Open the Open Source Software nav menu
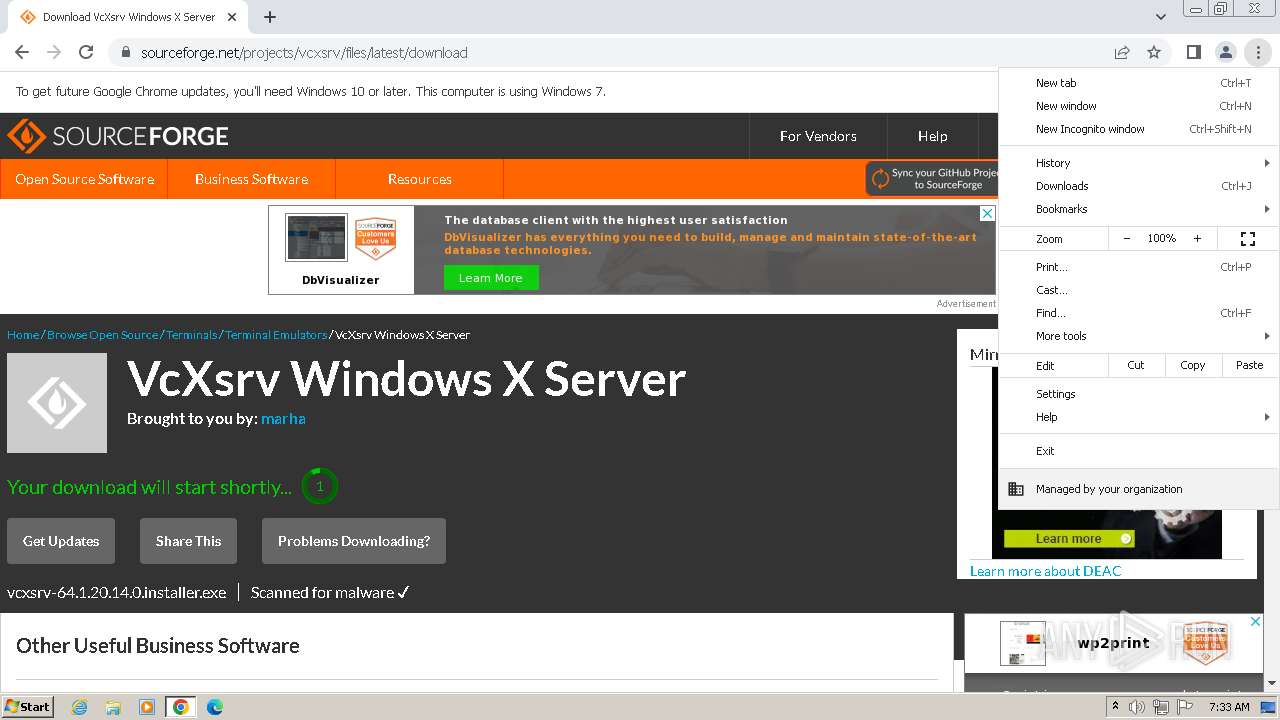This screenshot has height=720, width=1280. [x=85, y=179]
